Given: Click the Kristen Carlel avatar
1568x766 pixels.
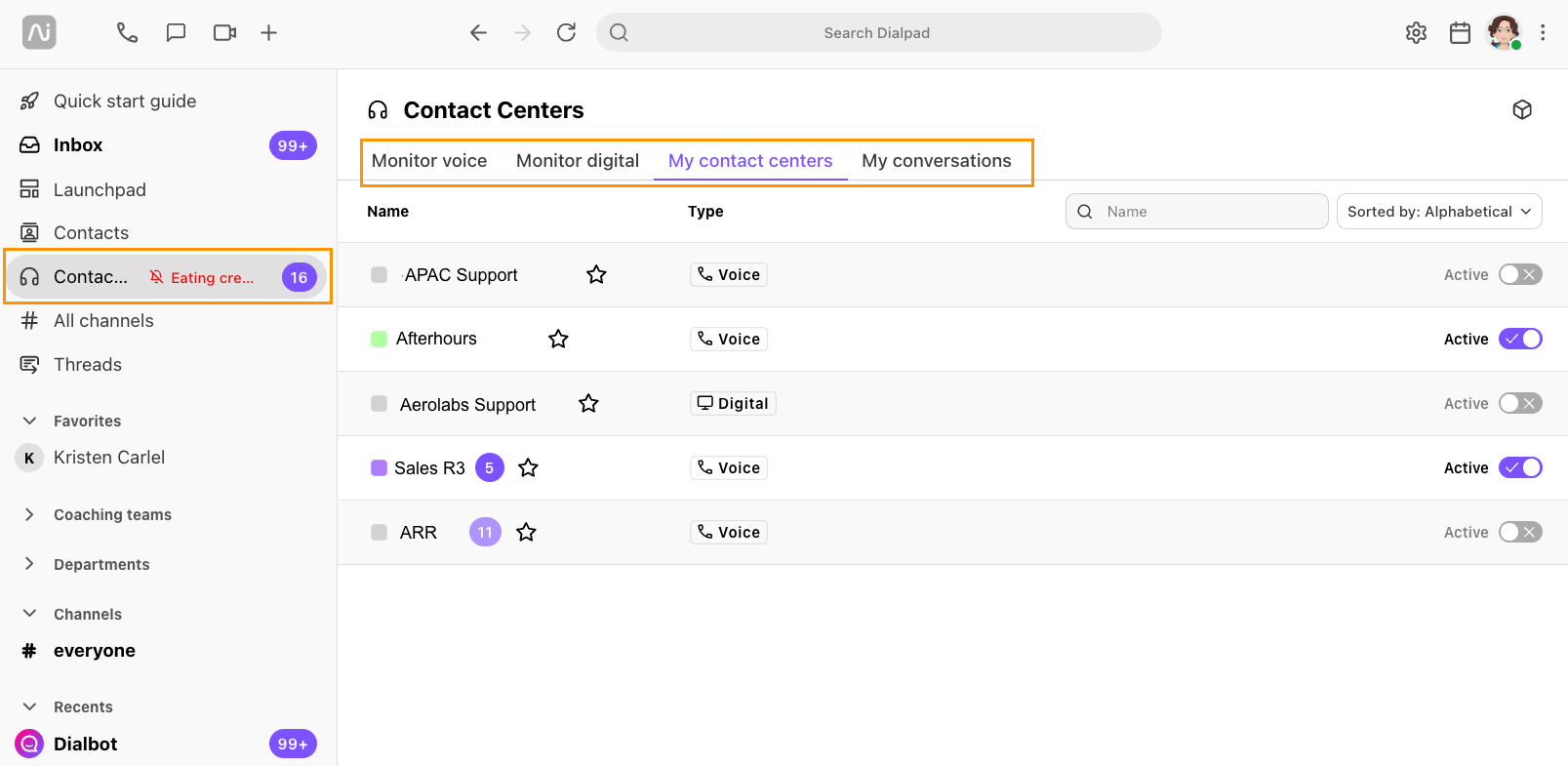Looking at the screenshot, I should tap(29, 458).
